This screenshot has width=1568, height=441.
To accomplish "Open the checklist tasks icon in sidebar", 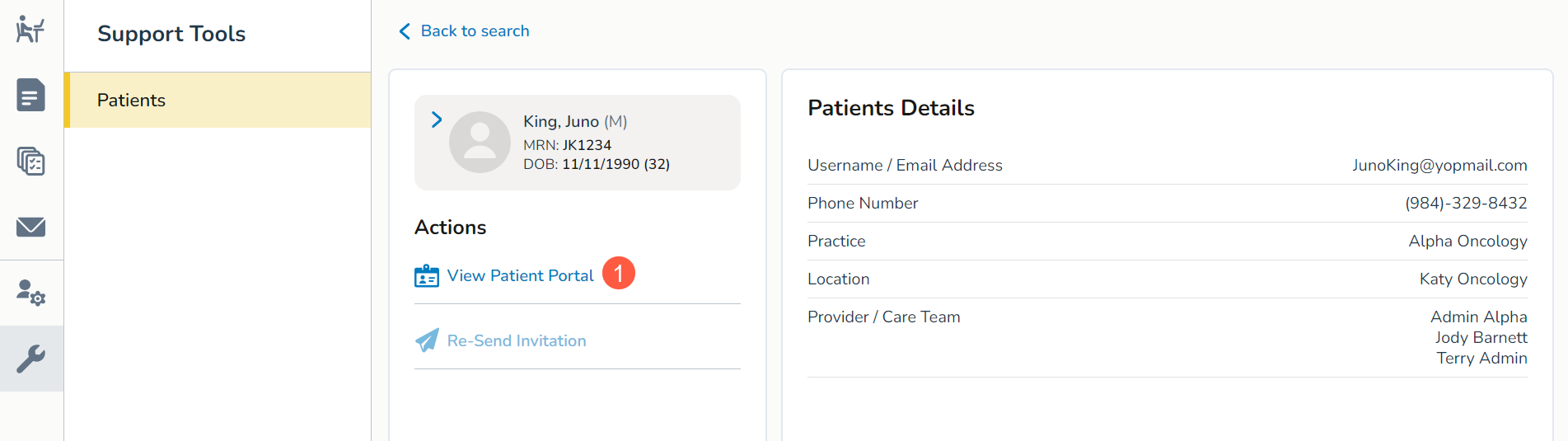I will click(30, 161).
